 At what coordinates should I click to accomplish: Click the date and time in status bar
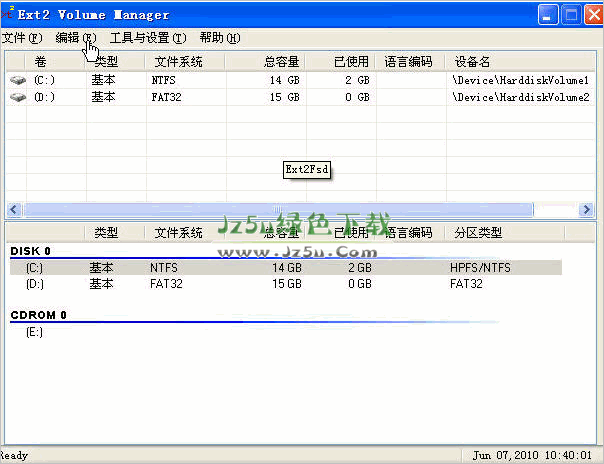coord(532,456)
